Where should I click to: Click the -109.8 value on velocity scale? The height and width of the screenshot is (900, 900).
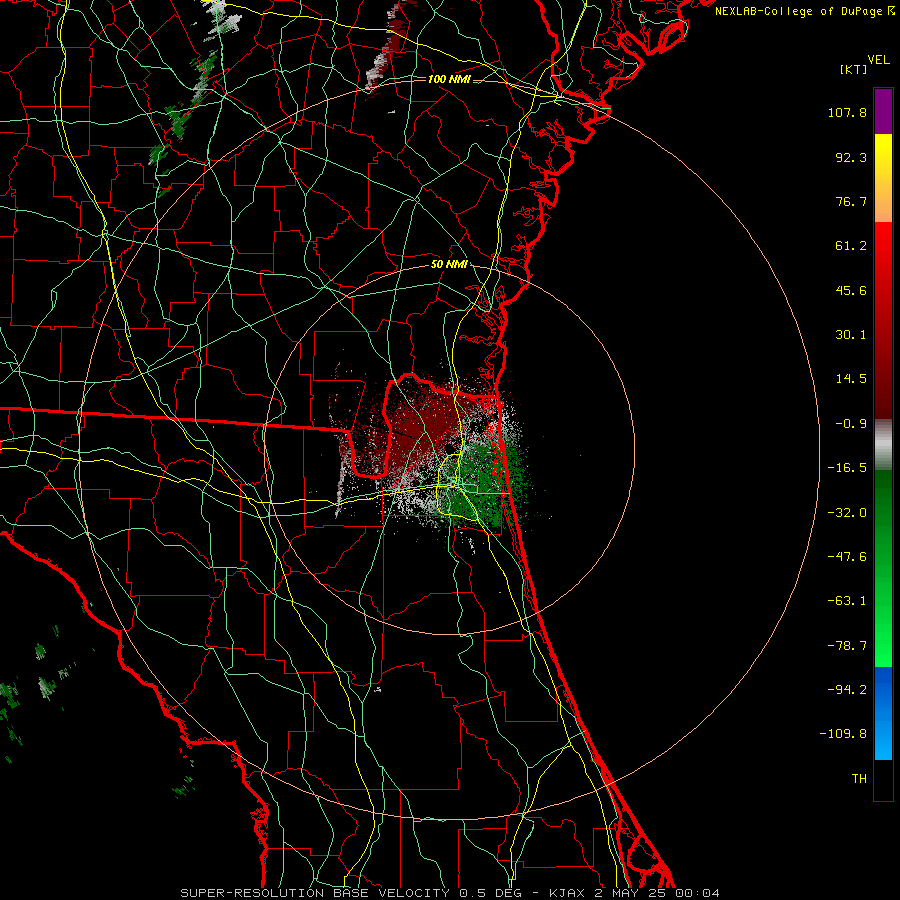pyautogui.click(x=843, y=734)
